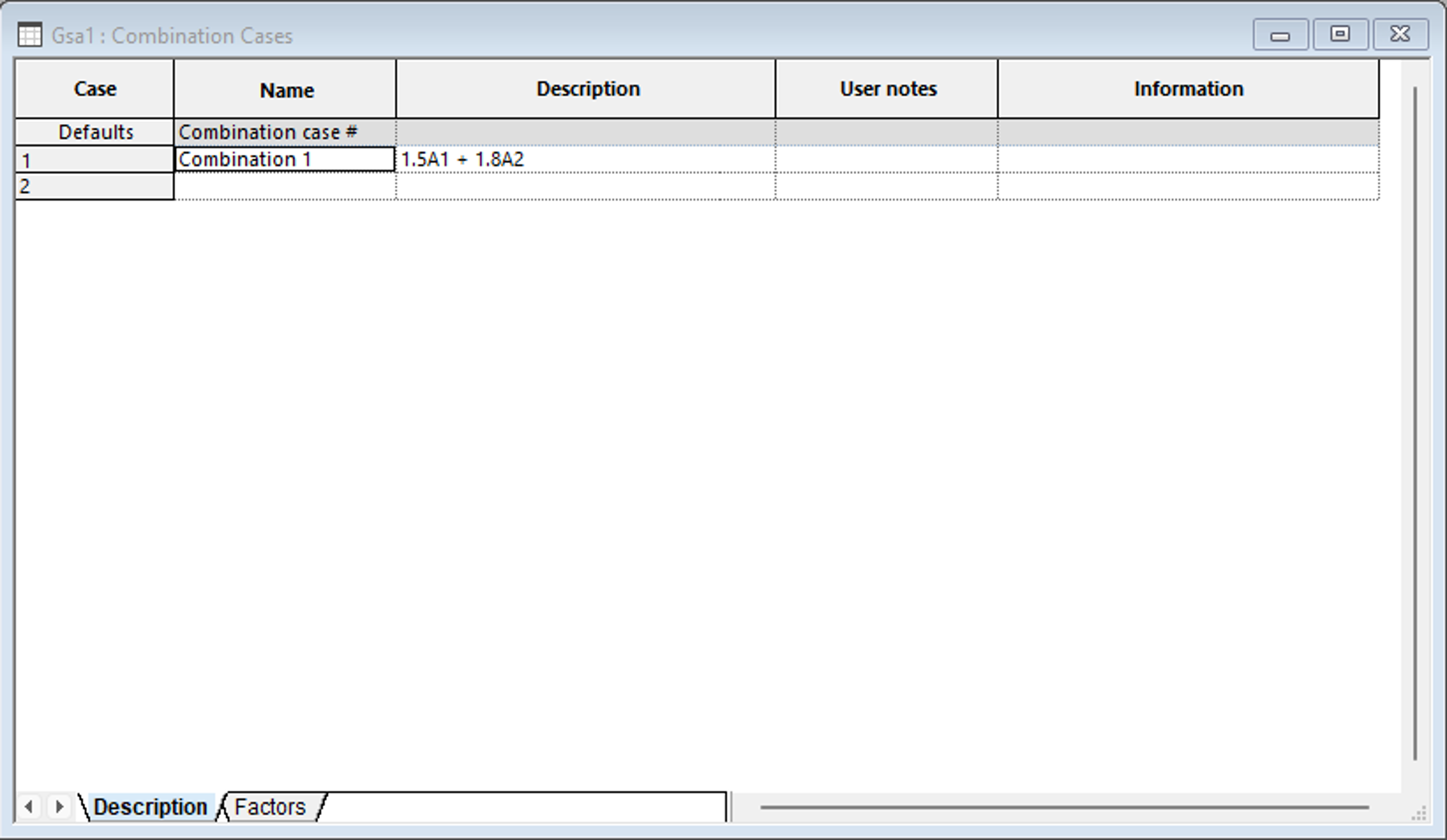Screen dimensions: 1447x840
Task: Click the Case column header
Action: click(95, 89)
